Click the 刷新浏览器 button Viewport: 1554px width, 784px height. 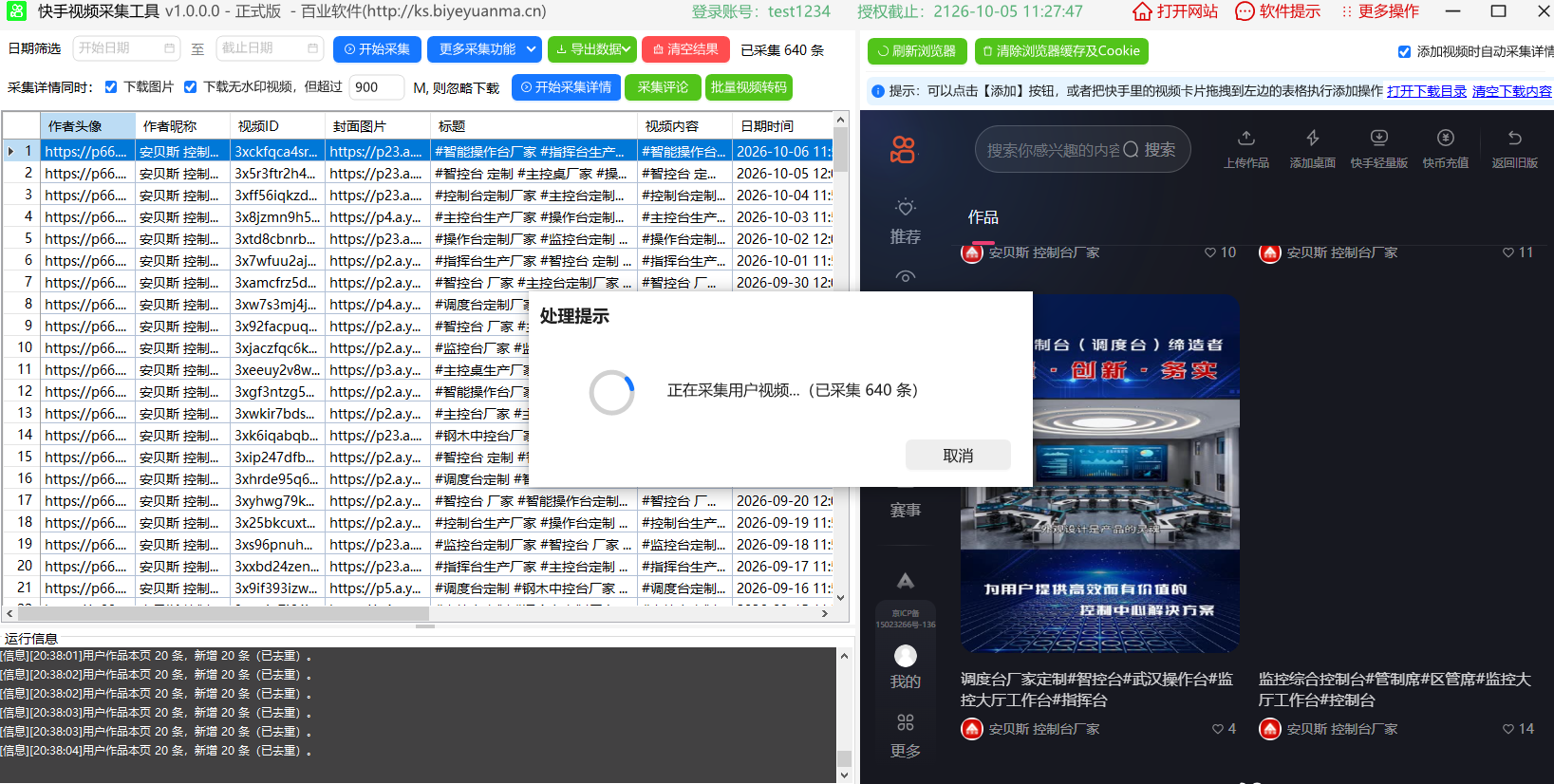point(917,51)
